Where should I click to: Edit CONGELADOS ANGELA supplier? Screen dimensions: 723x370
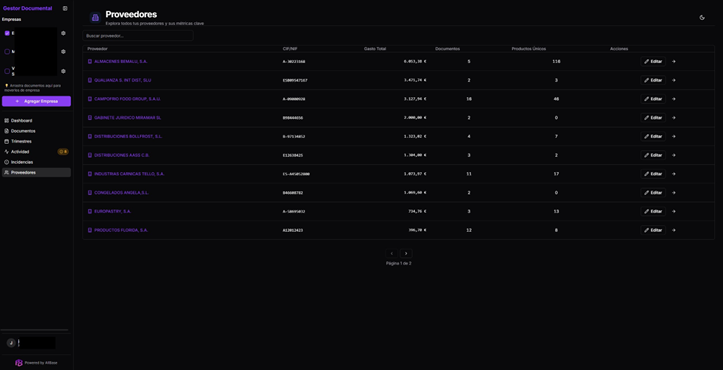[653, 192]
